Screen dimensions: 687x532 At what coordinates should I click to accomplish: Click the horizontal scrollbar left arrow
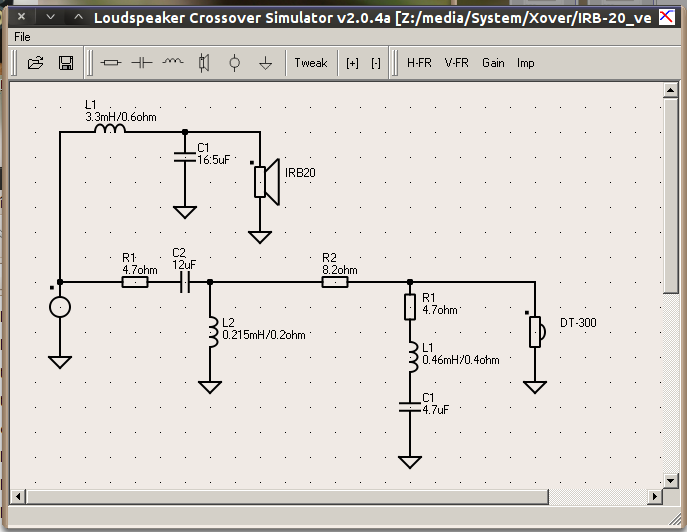tap(18, 497)
